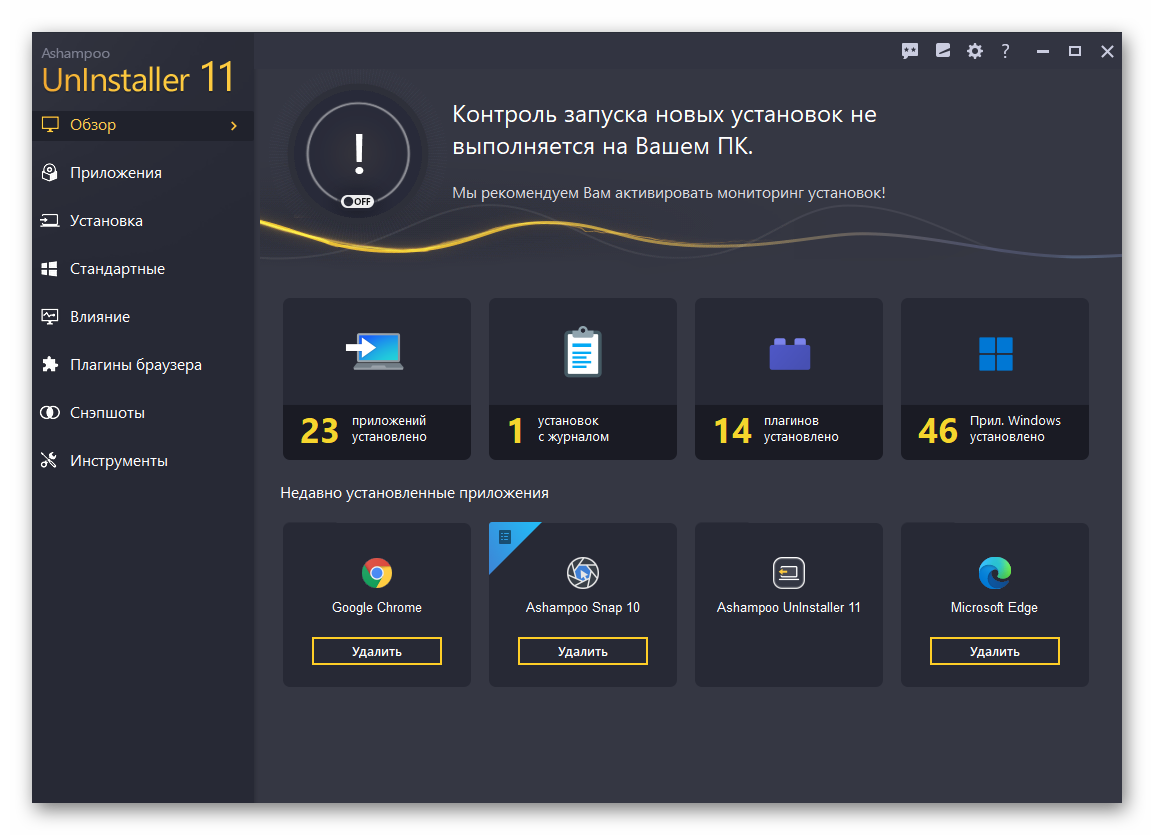The width and height of the screenshot is (1154, 835).
Task: Open the 46 Прил. Windows установлено tile
Action: 995,379
